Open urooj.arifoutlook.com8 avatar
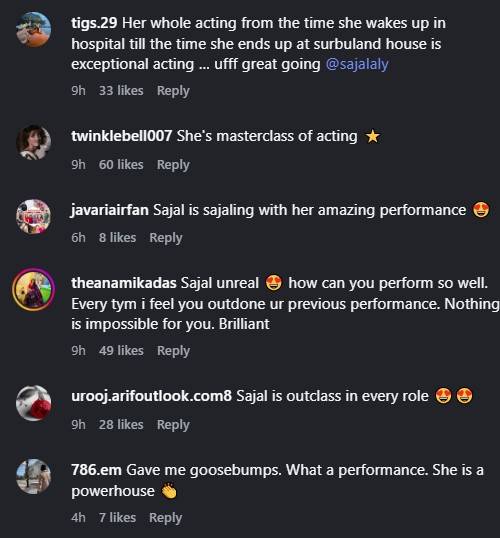 pyautogui.click(x=34, y=403)
